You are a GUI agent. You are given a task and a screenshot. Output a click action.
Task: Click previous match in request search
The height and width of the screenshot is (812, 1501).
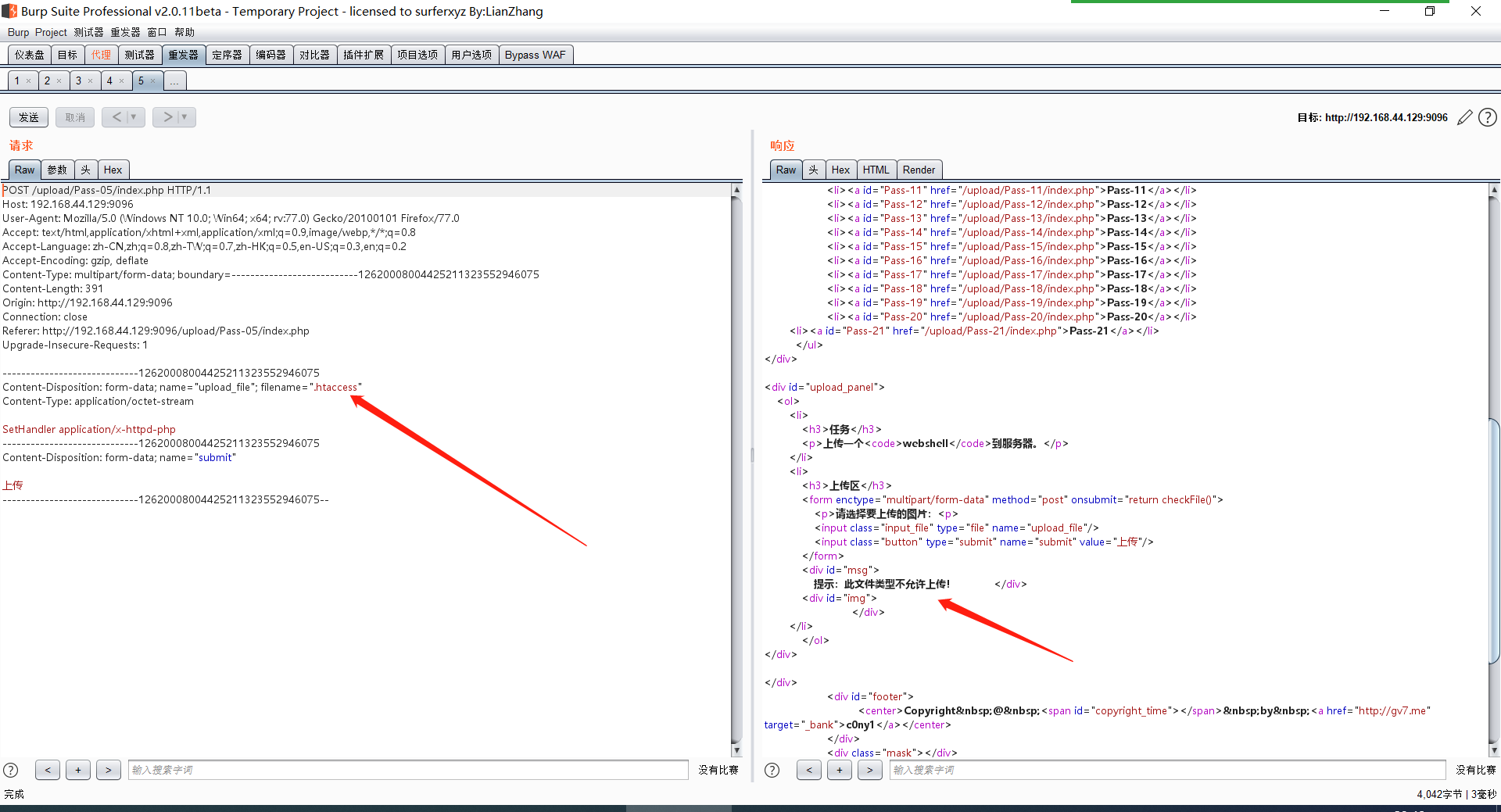48,770
